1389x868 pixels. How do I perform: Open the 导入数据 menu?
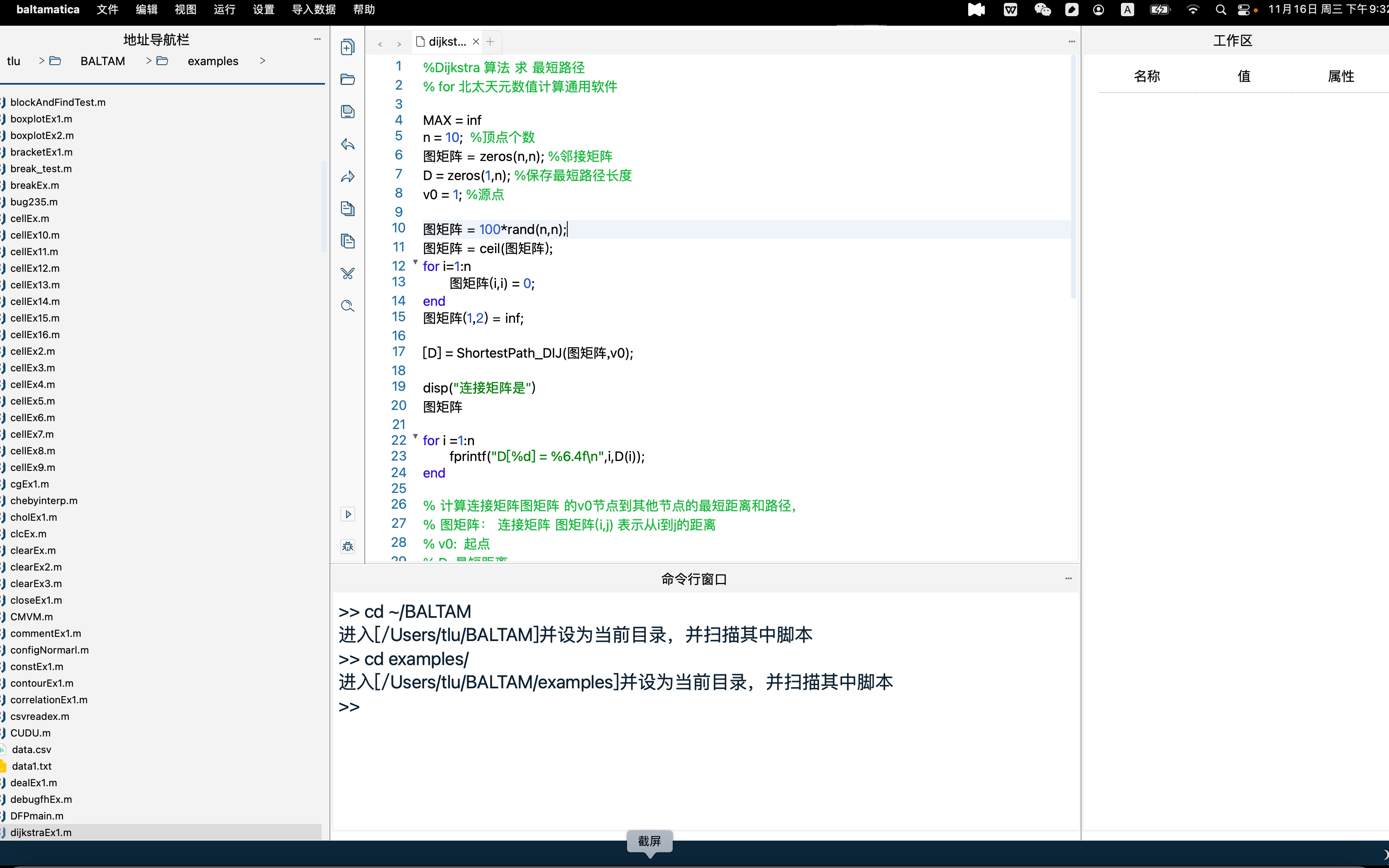point(313,9)
